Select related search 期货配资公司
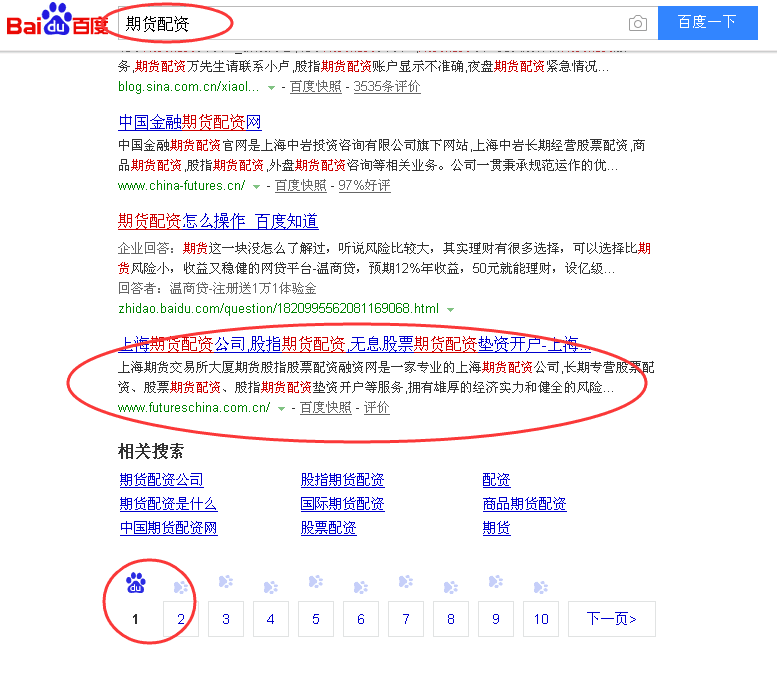 [x=162, y=480]
